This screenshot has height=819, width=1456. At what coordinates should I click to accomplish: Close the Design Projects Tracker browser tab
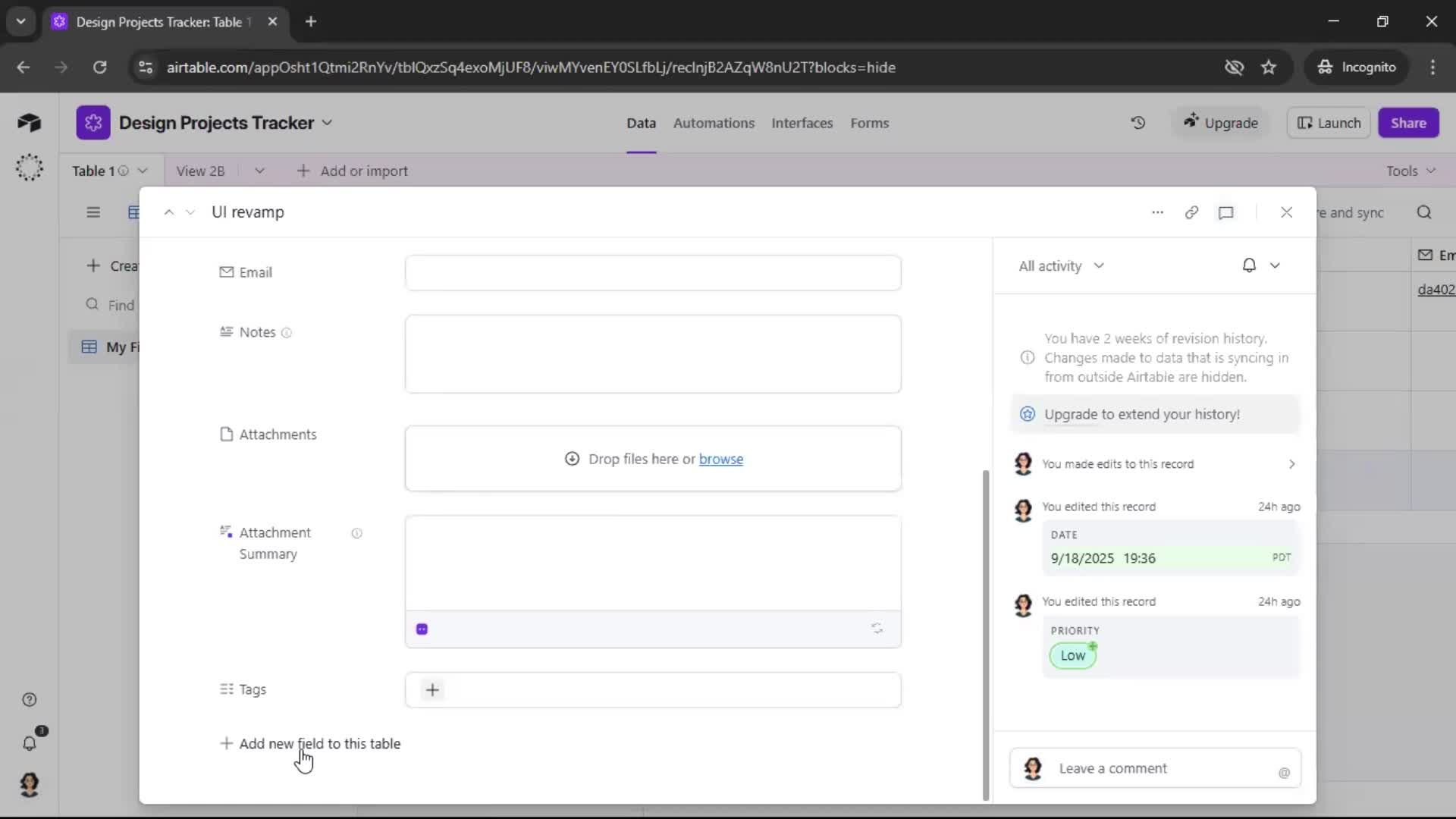click(272, 21)
